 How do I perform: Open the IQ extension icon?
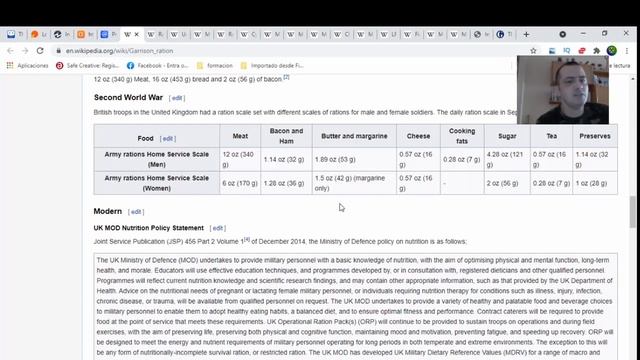(x=567, y=51)
